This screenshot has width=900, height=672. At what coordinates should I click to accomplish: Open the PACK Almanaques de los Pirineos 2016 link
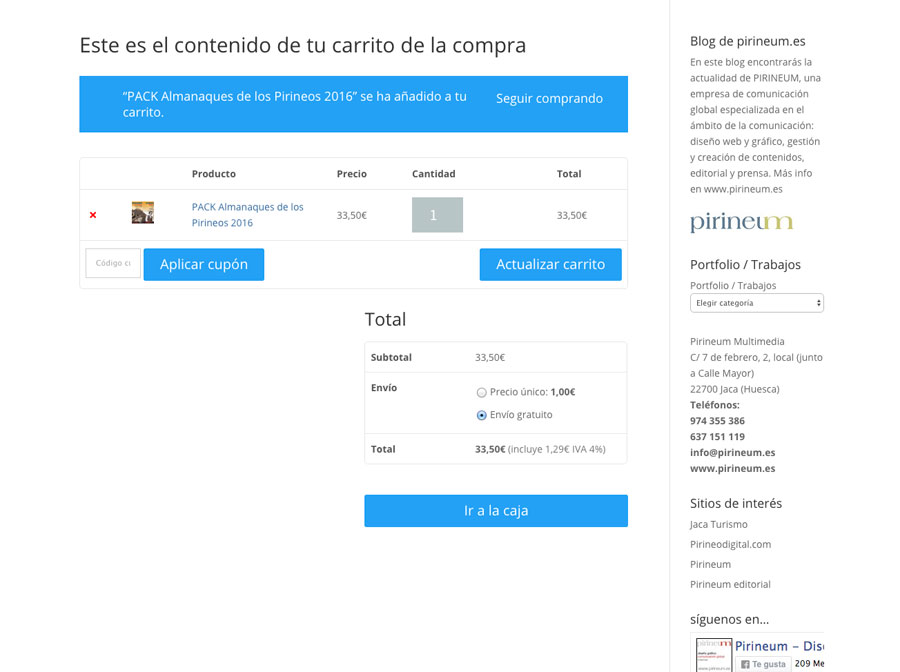click(247, 215)
